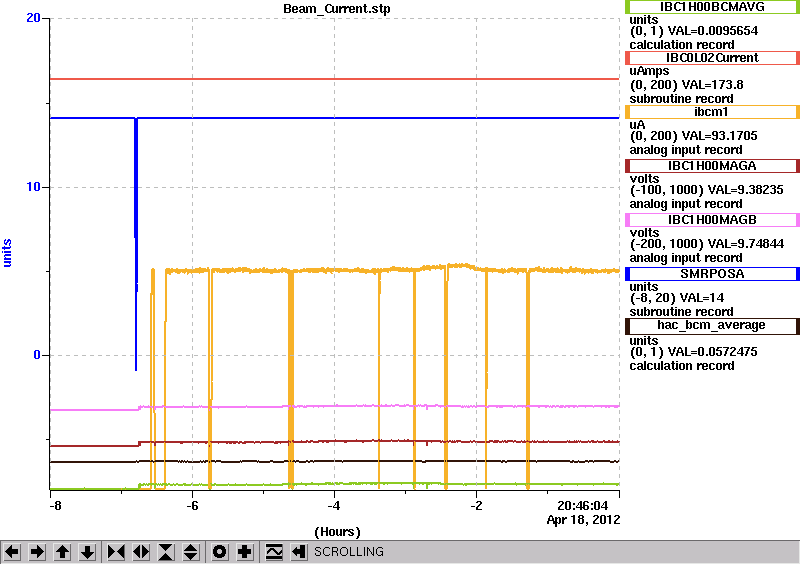Click the VAL=0.0095654 reading
This screenshot has width=800, height=564.
(713, 31)
